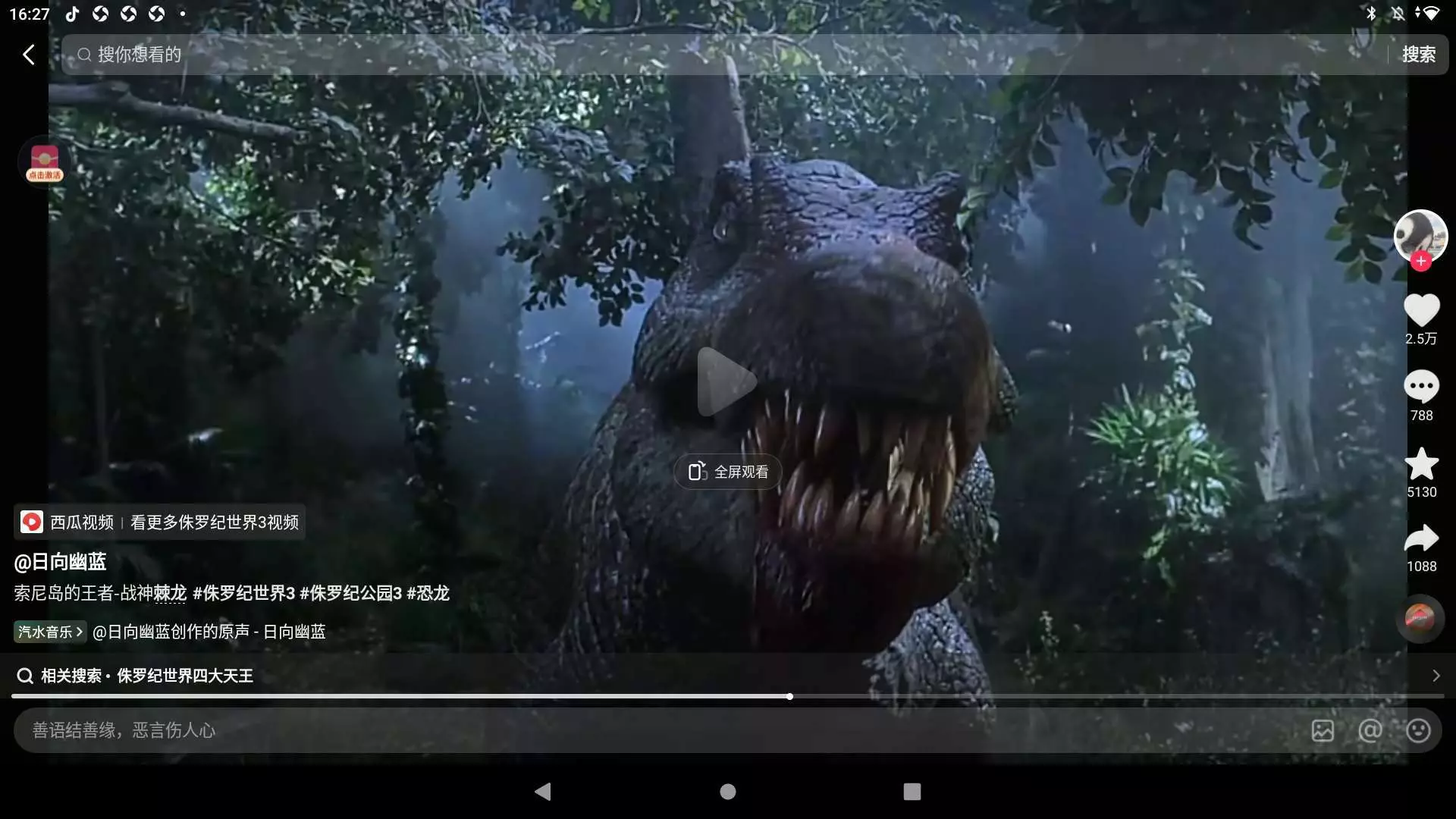Open the red envelope activation icon

(45, 162)
